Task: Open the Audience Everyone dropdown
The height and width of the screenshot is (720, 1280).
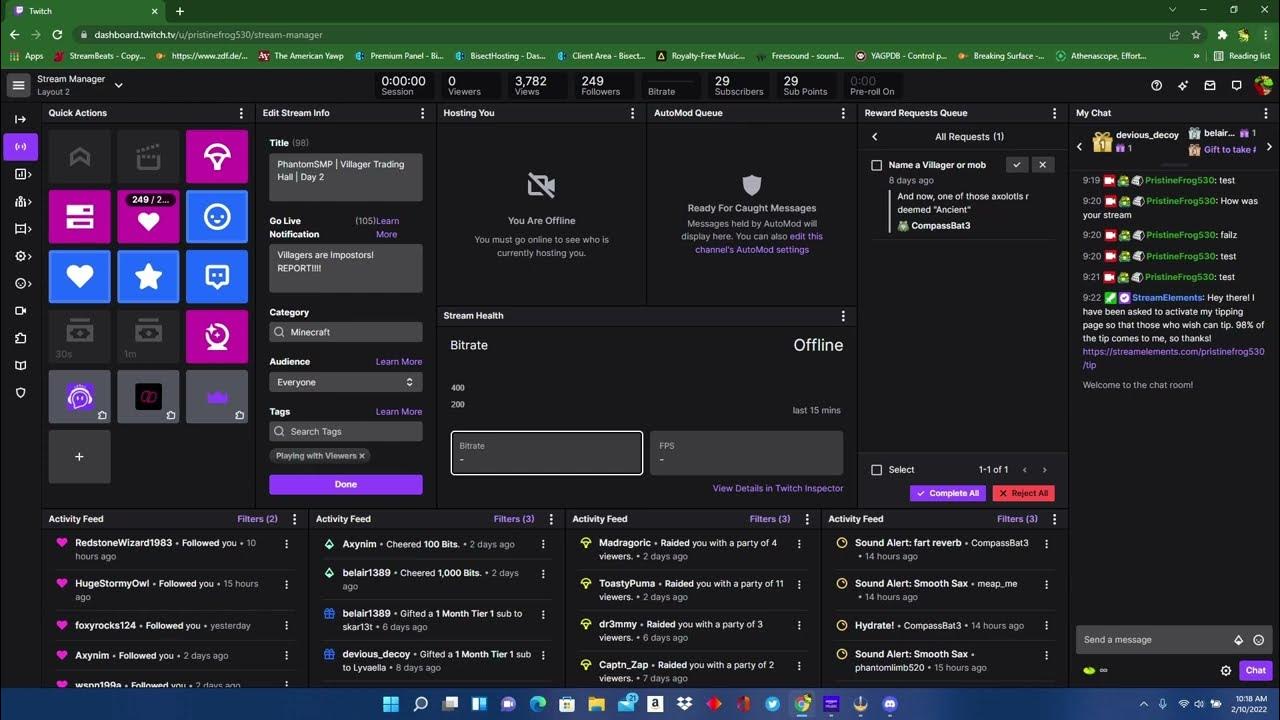Action: pyautogui.click(x=346, y=382)
